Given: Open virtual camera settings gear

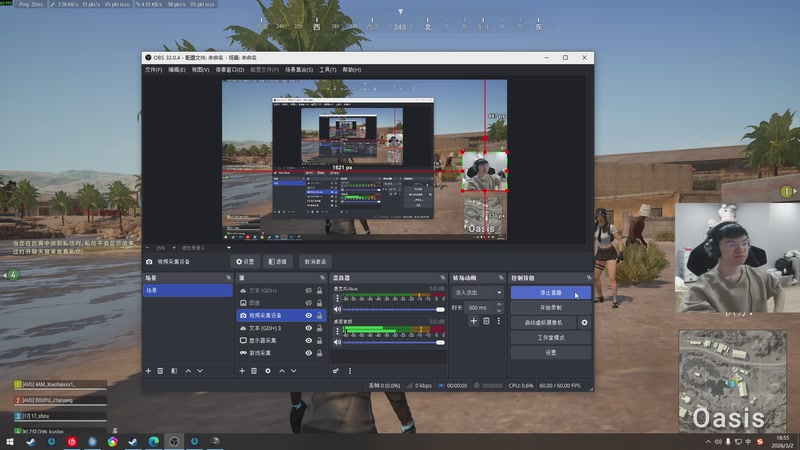Looking at the screenshot, I should click(x=585, y=322).
